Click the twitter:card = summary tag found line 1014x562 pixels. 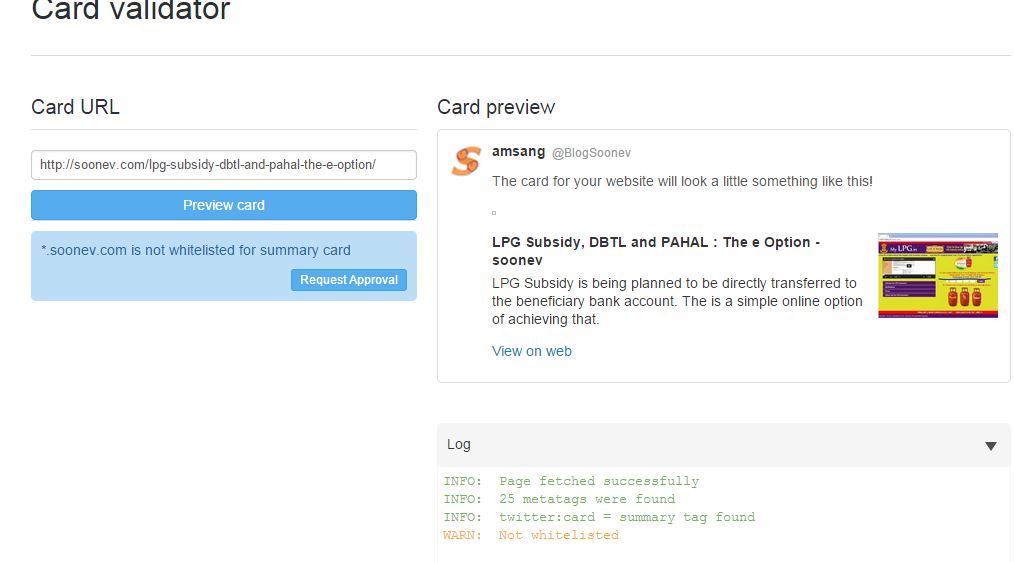coord(599,517)
